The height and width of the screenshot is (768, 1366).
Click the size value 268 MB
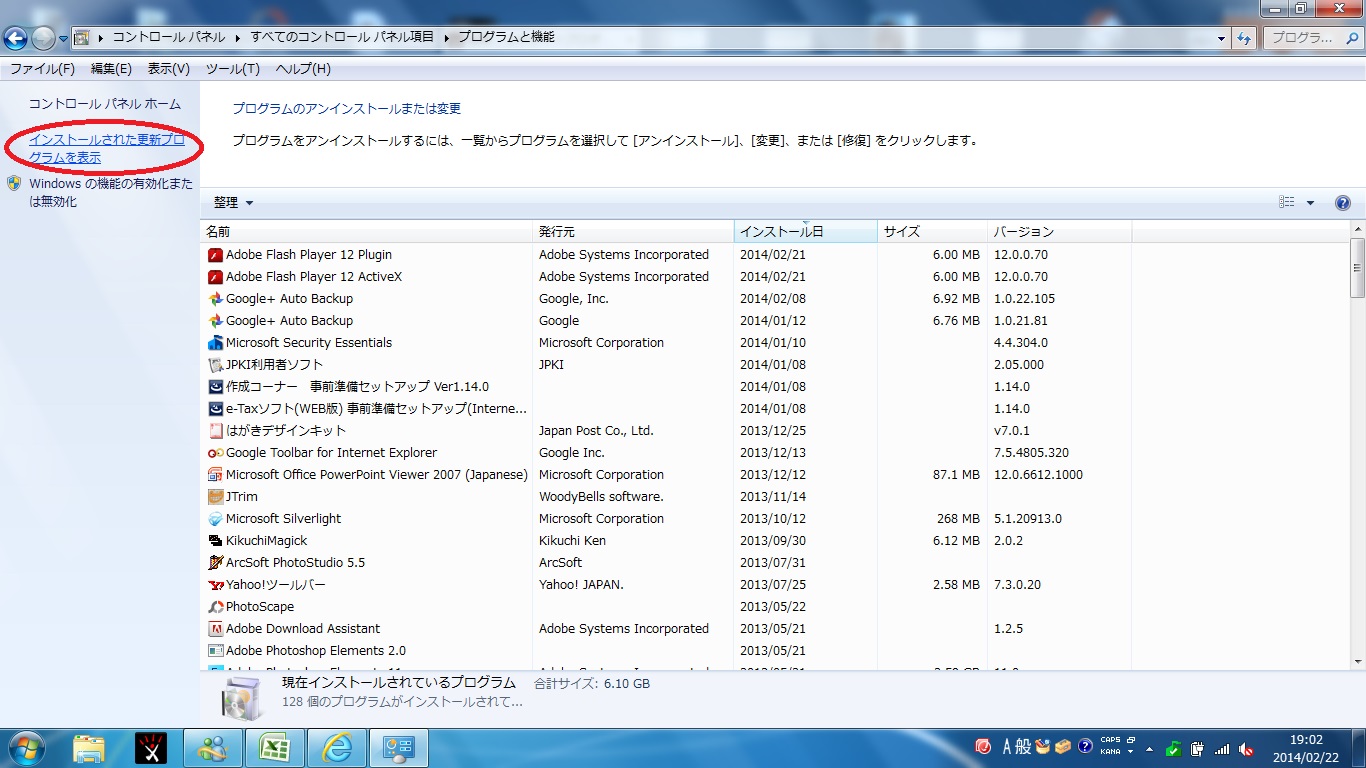[x=959, y=519]
